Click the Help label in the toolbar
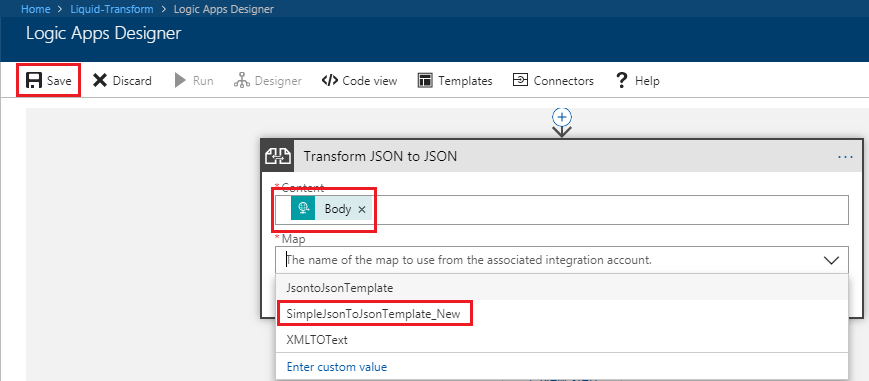The height and width of the screenshot is (381, 869). [x=647, y=81]
